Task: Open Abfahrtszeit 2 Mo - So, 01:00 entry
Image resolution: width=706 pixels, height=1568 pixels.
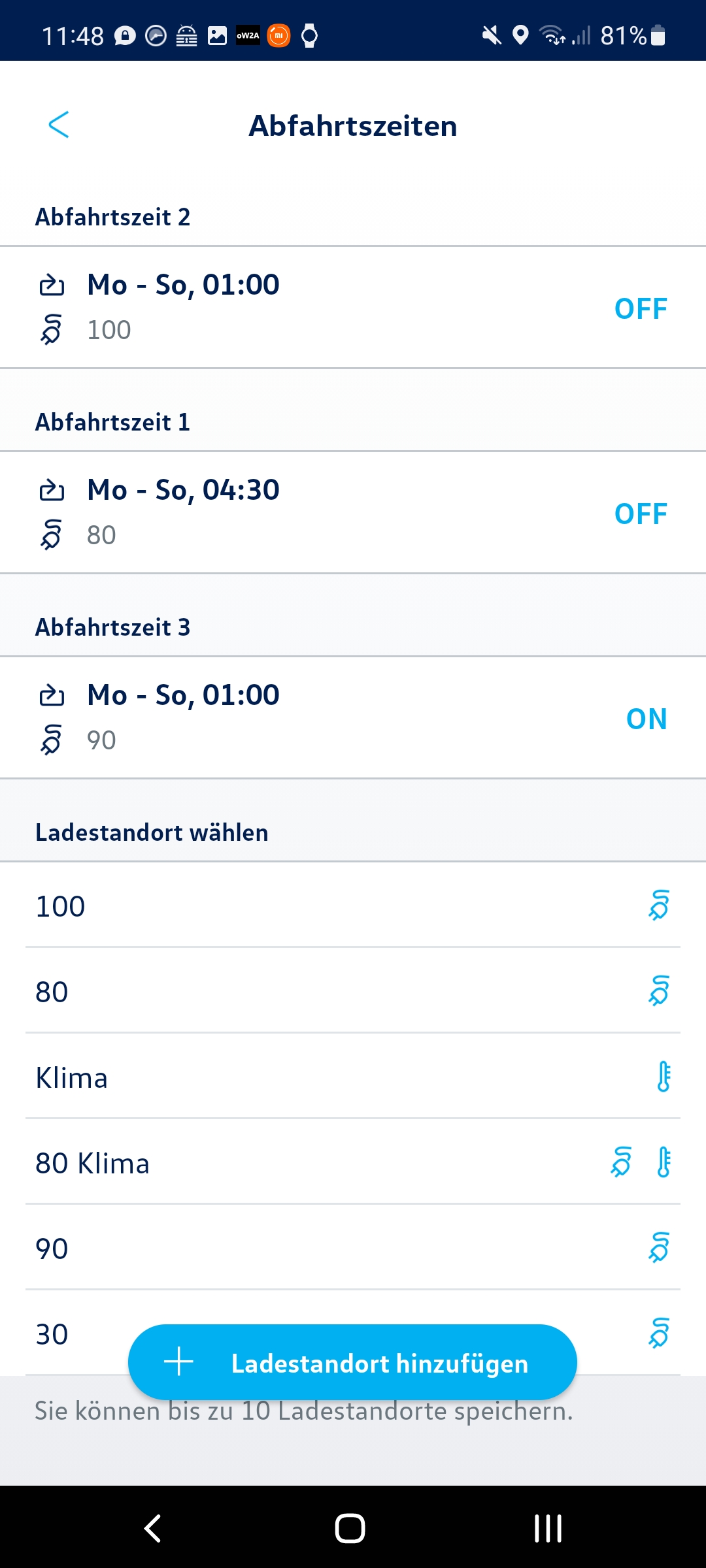Action: point(183,286)
